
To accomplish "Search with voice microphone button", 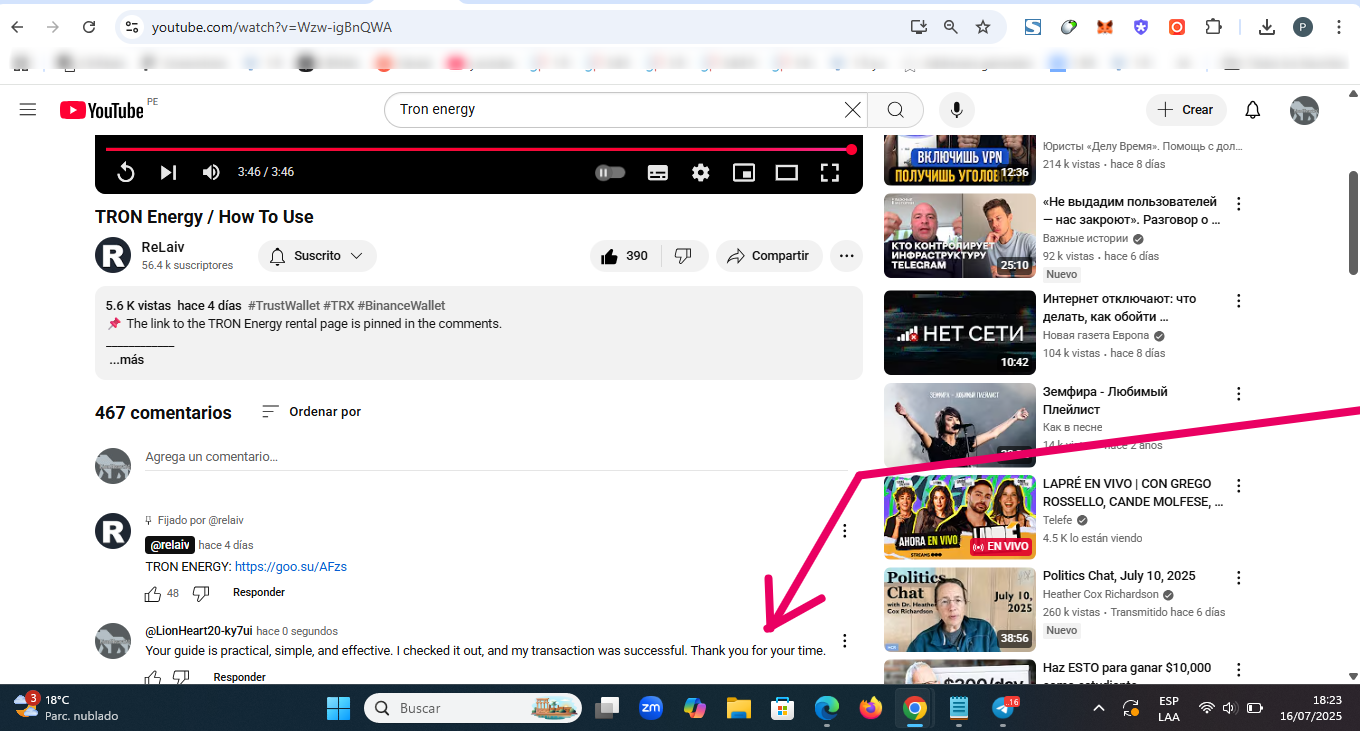I will 957,110.
